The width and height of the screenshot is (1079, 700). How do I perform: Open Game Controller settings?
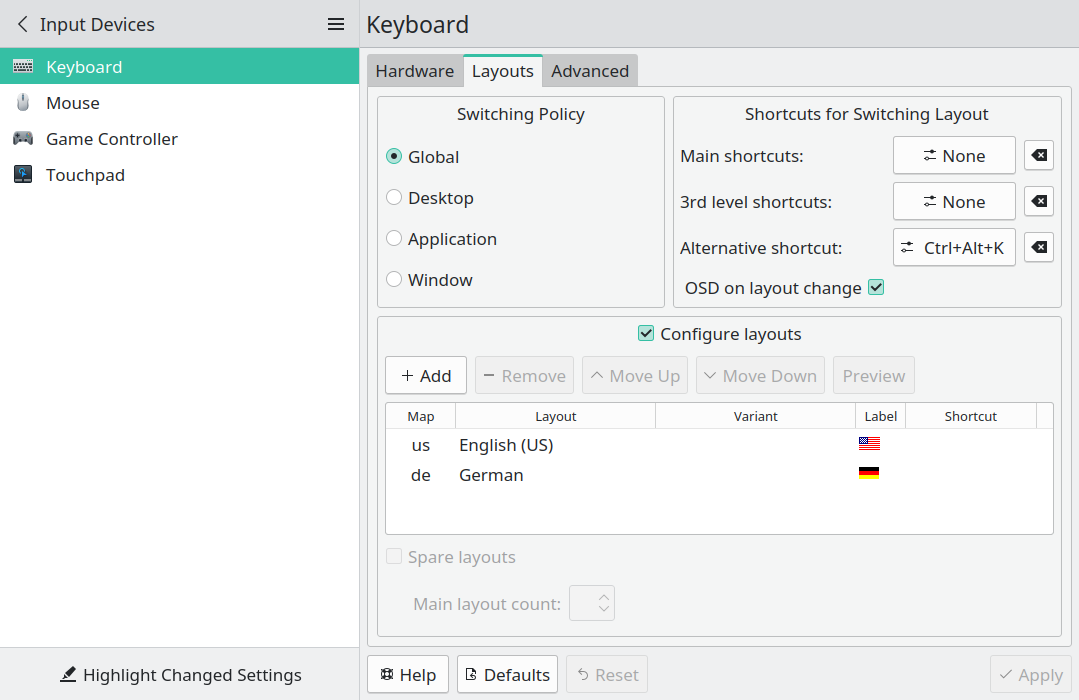(180, 139)
